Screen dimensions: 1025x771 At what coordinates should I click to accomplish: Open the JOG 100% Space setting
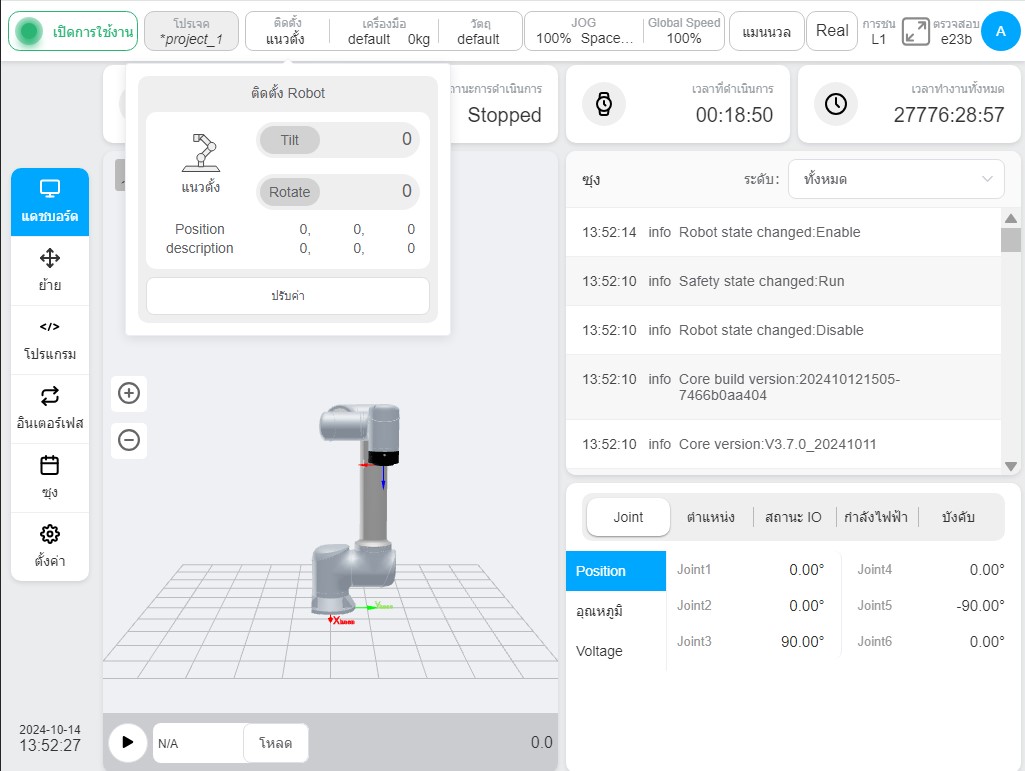coord(584,31)
